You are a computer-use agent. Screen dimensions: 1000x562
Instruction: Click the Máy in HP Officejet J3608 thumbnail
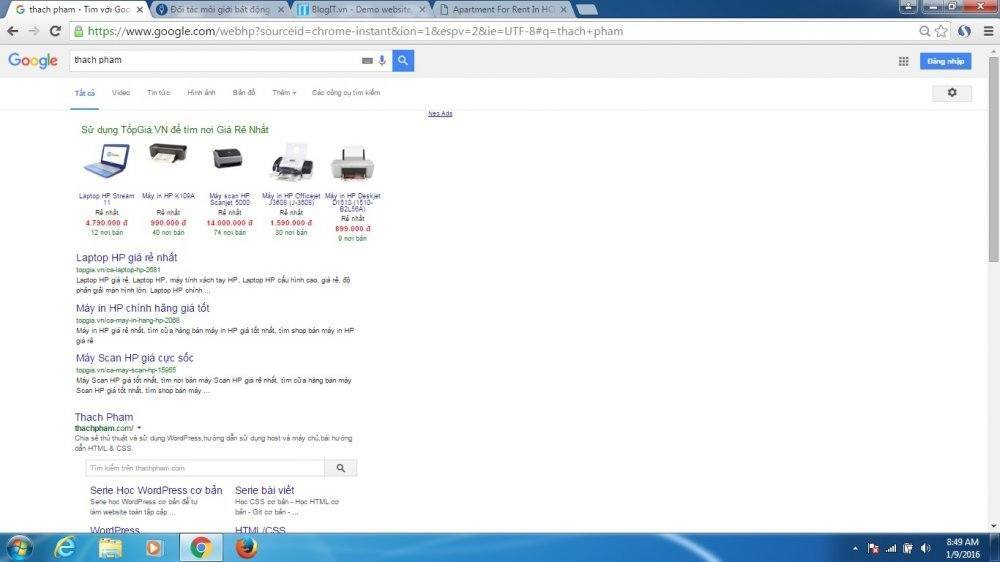pyautogui.click(x=291, y=161)
